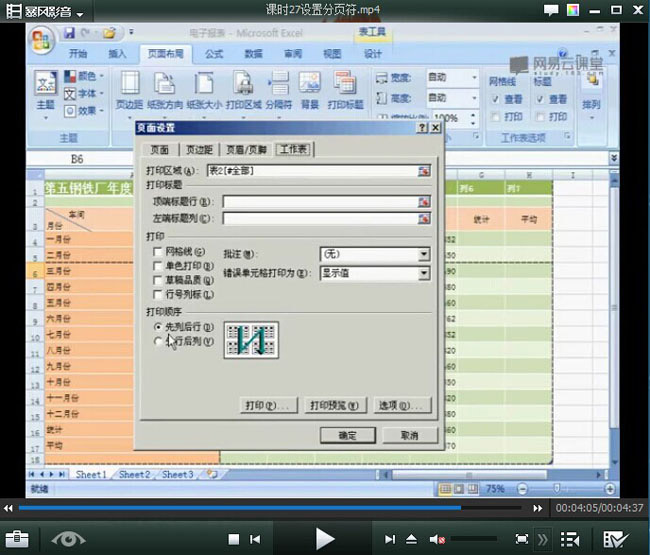Open the player skin color icon
The height and width of the screenshot is (555, 650).
click(x=573, y=10)
